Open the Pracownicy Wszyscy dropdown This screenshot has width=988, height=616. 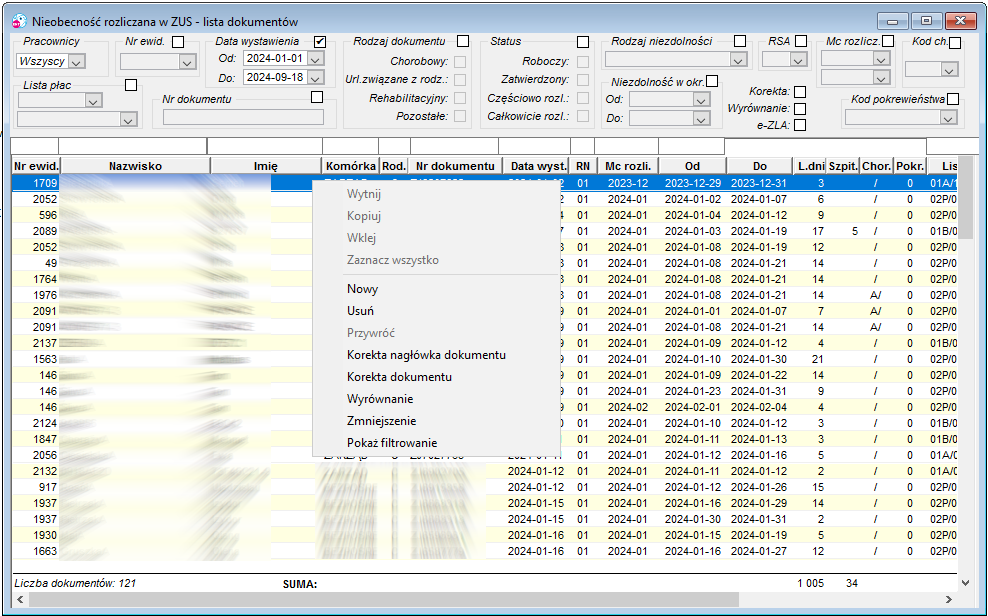tap(77, 62)
